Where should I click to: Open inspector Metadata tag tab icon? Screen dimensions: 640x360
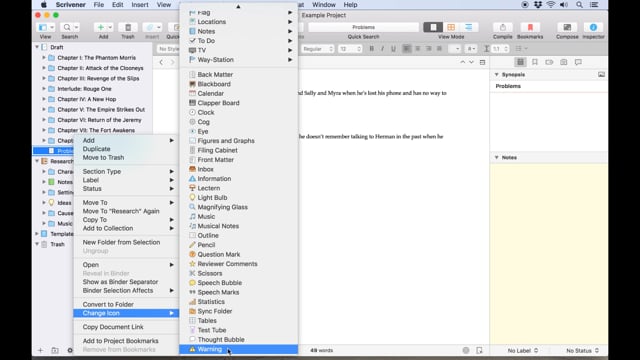(x=549, y=62)
